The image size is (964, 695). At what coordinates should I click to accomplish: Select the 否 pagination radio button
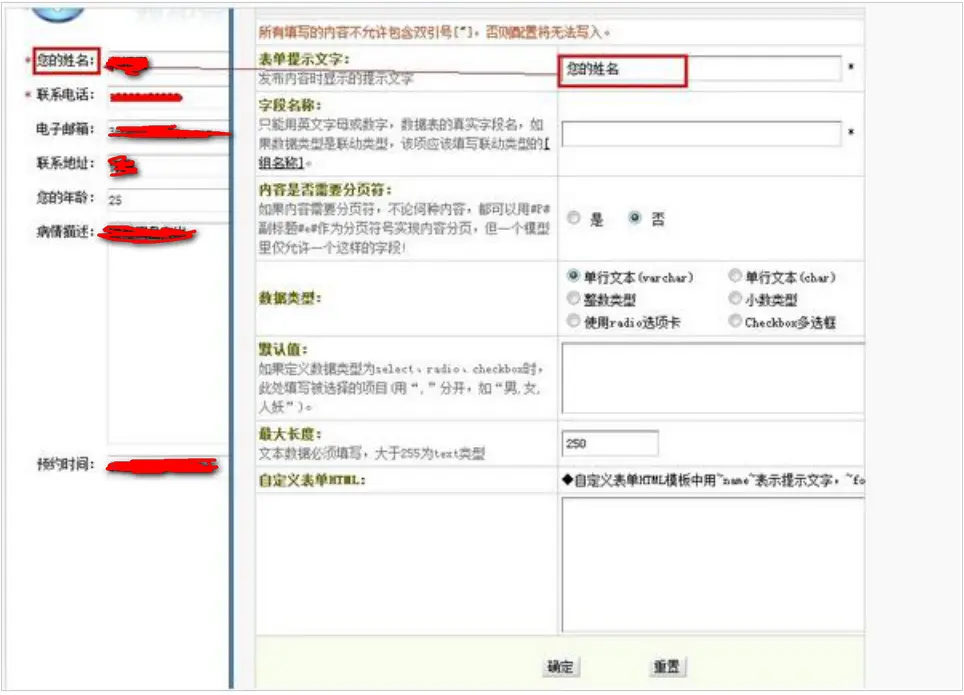point(635,217)
